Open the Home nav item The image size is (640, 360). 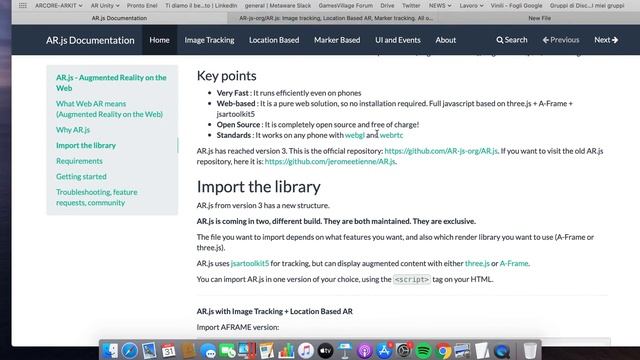pos(159,40)
